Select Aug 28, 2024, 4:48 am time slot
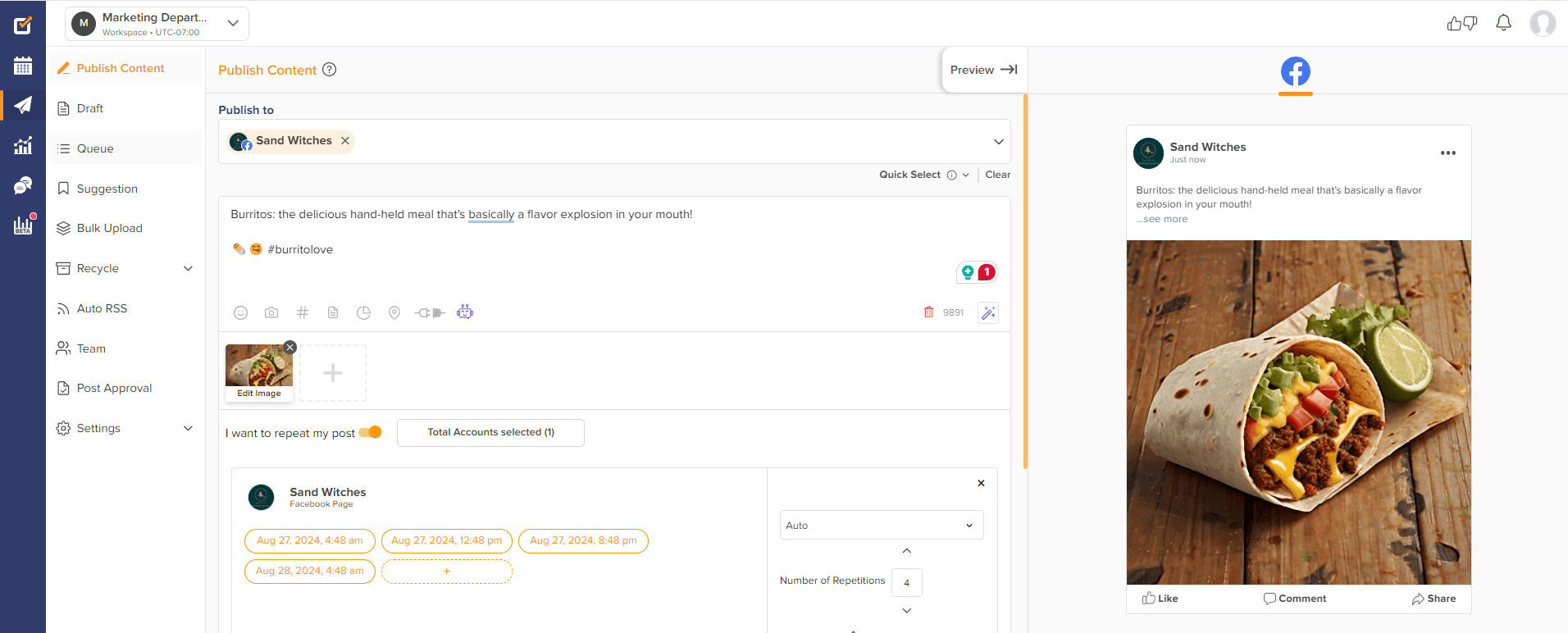Screen dimensions: 1568x633 pyautogui.click(x=310, y=571)
